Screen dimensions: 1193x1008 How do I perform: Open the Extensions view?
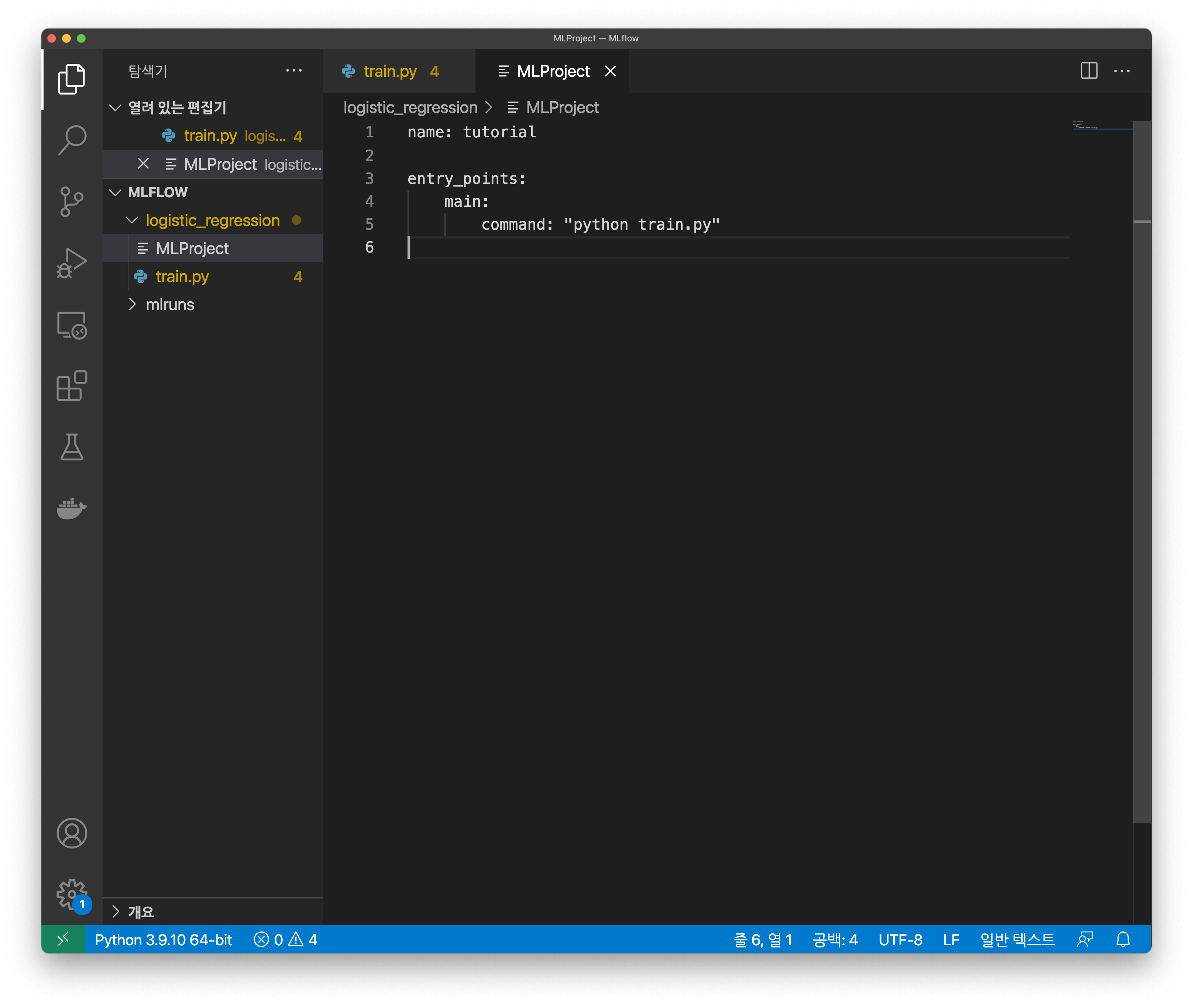(x=72, y=386)
